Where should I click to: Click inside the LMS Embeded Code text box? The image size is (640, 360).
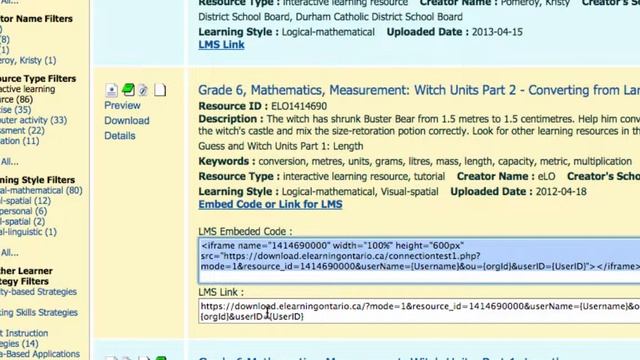tap(419, 261)
